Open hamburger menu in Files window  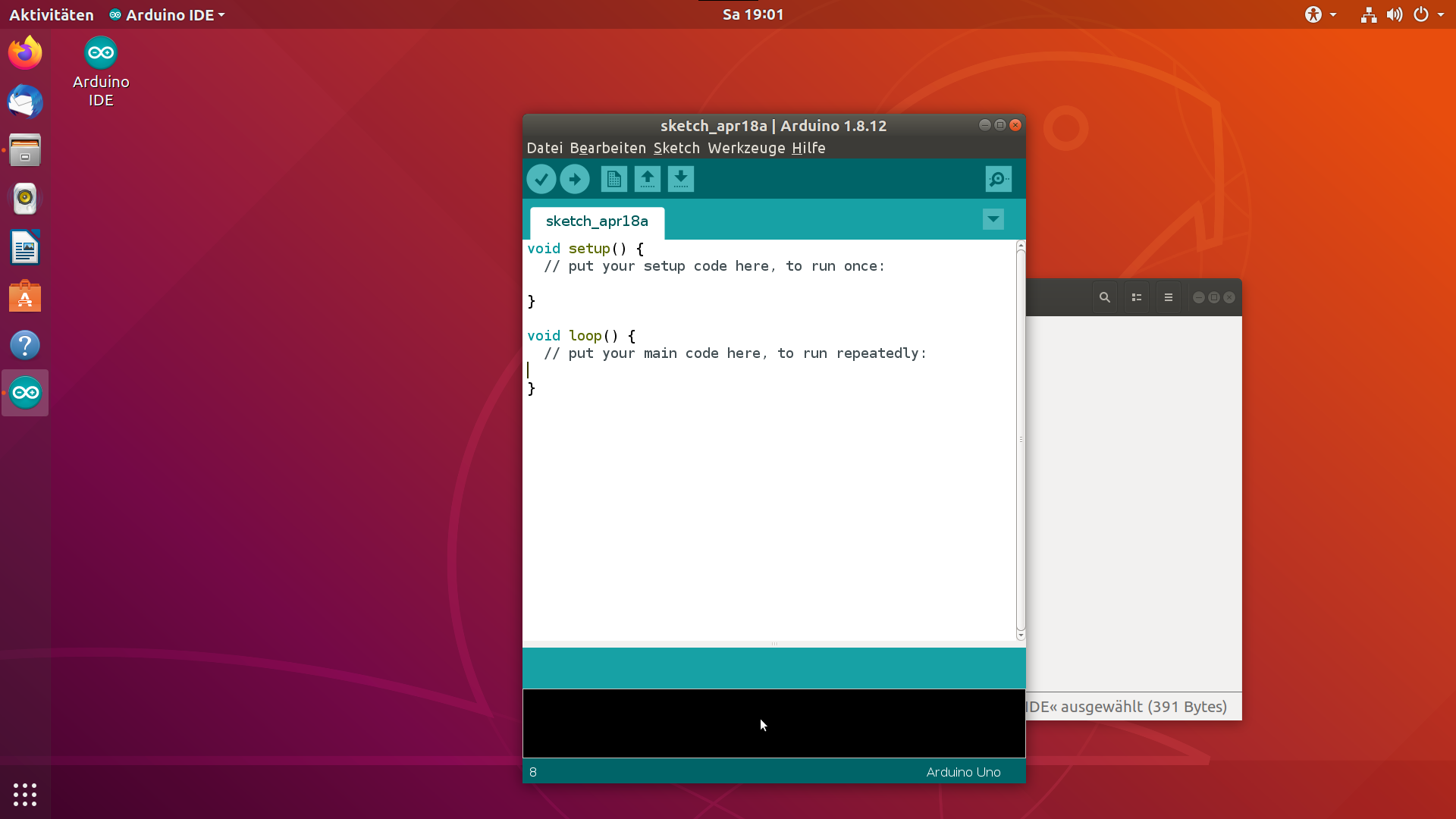[1169, 297]
